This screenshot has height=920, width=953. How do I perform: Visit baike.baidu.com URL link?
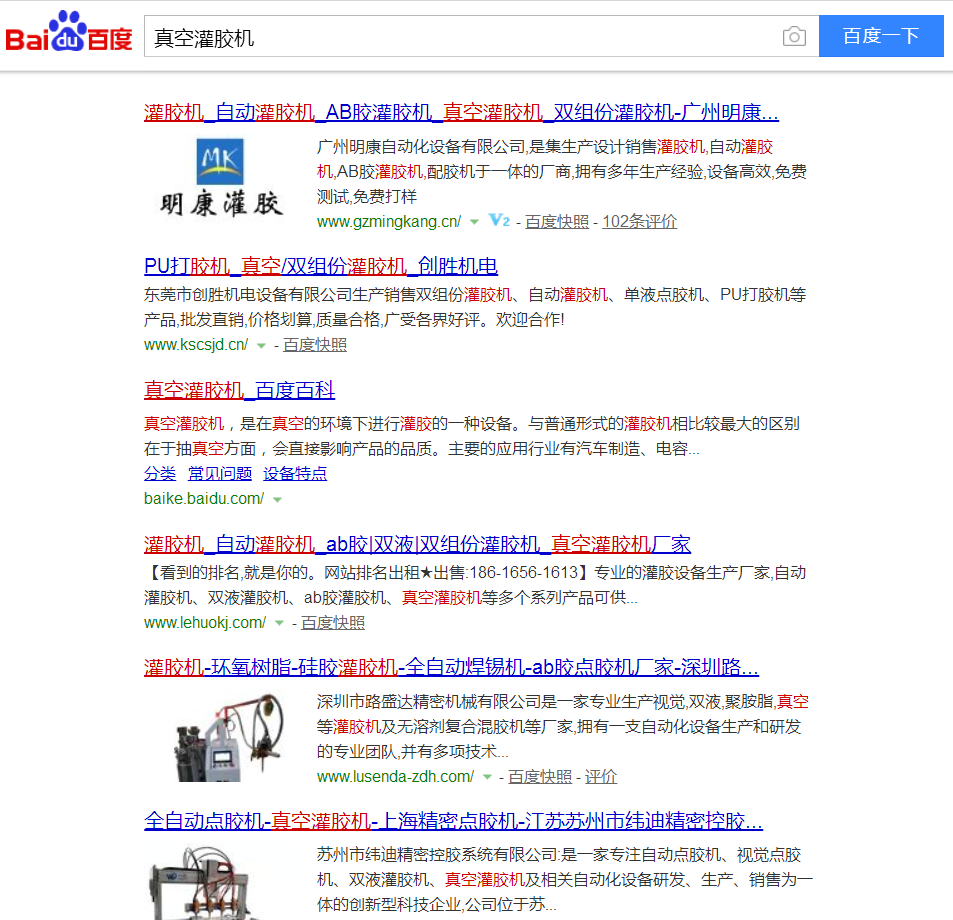click(x=204, y=499)
